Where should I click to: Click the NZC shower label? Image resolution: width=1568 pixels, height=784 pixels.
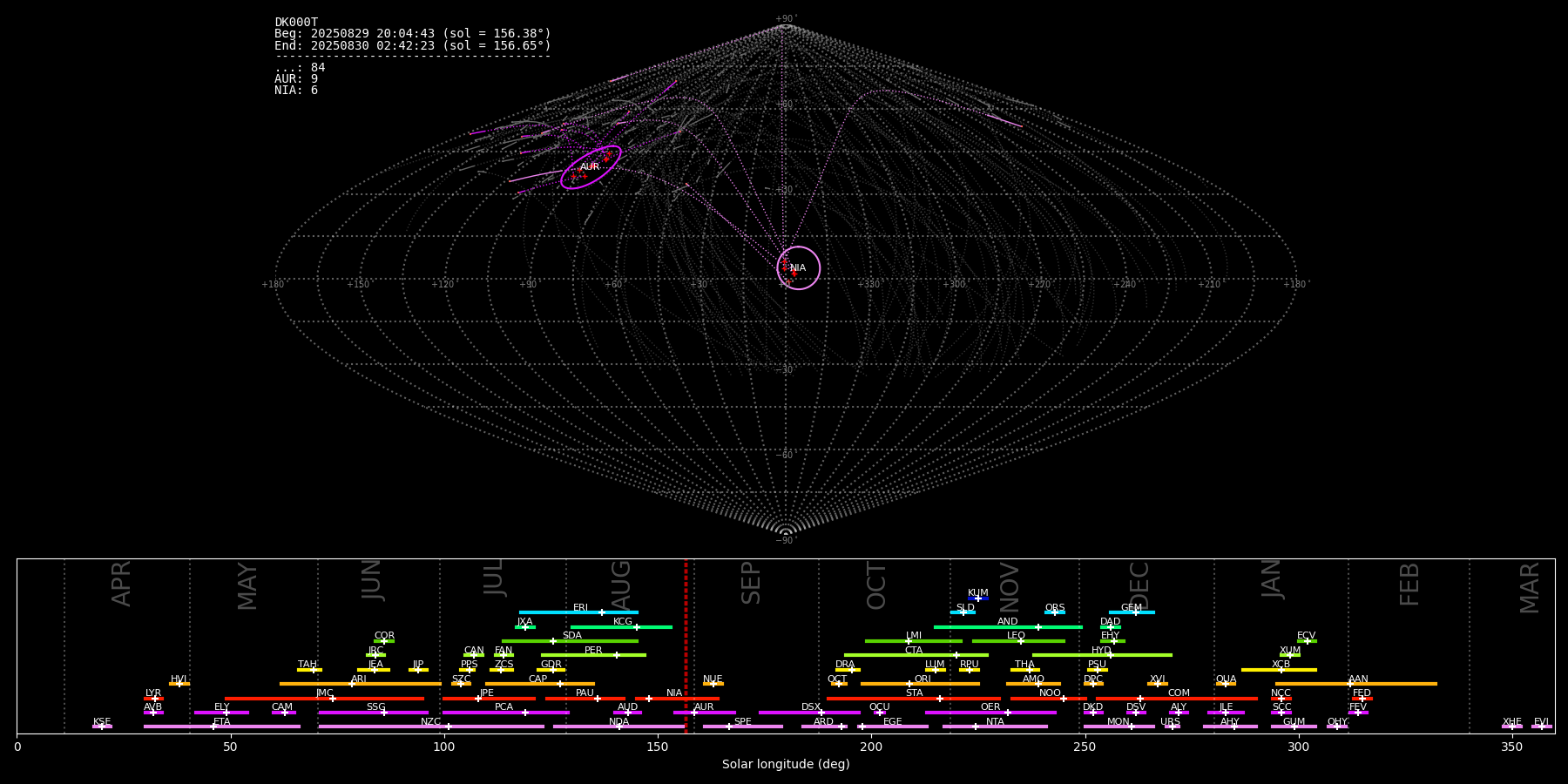pos(431,722)
